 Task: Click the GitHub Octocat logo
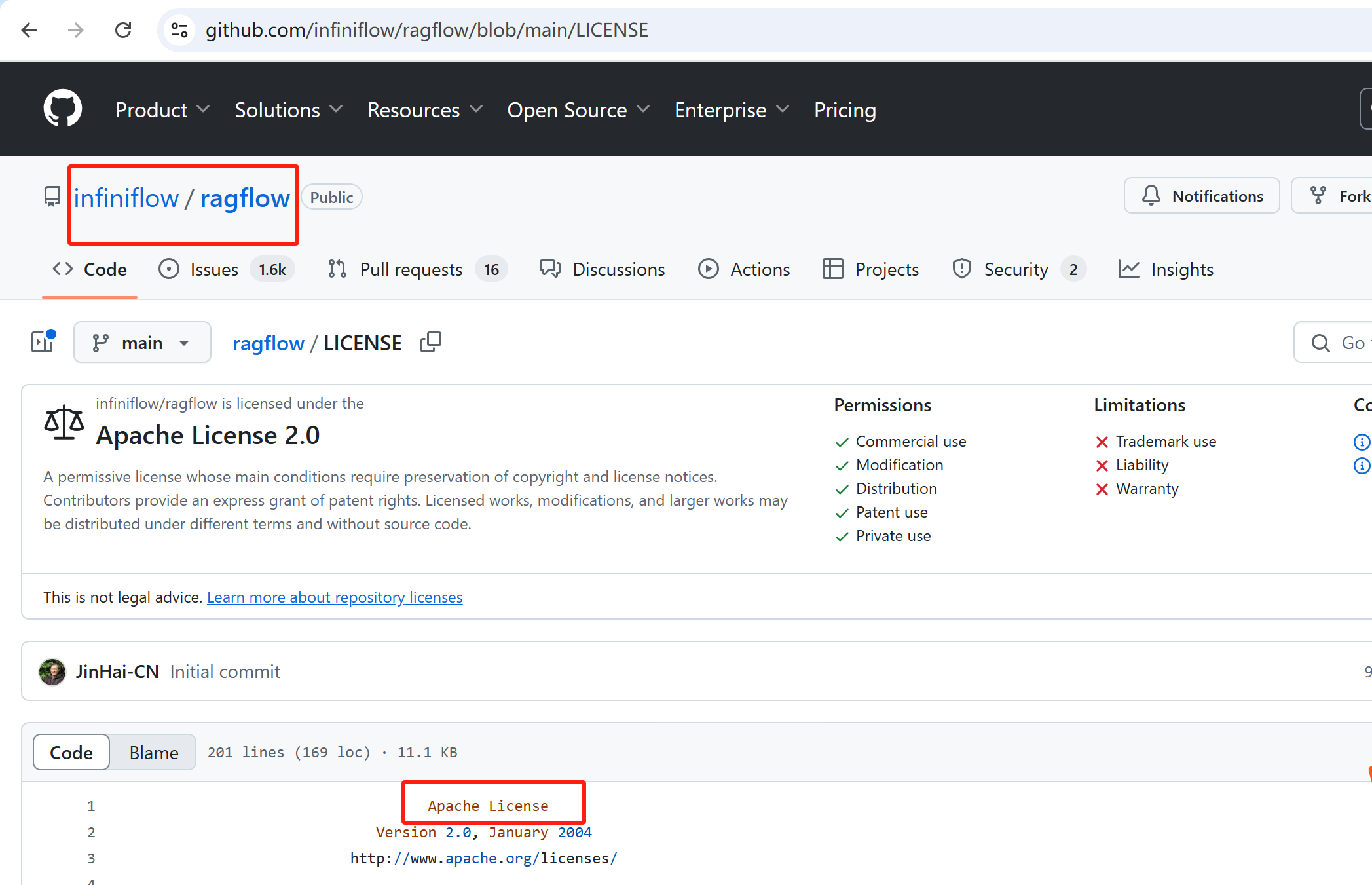63,109
